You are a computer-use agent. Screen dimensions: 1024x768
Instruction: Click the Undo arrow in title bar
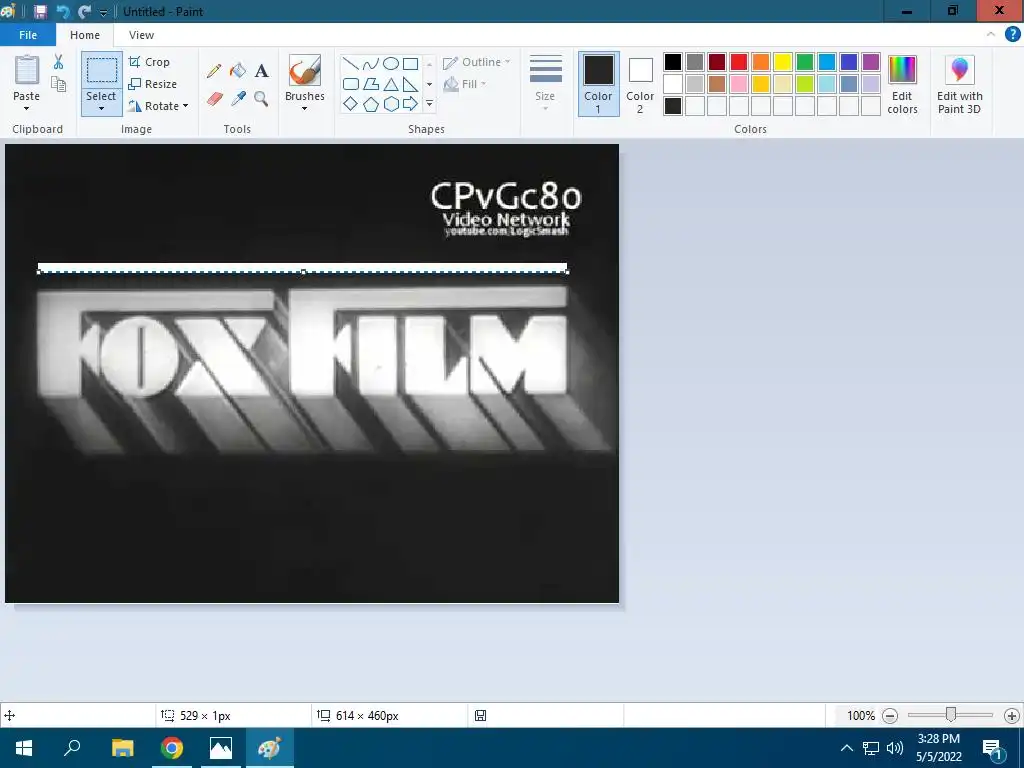pos(63,11)
